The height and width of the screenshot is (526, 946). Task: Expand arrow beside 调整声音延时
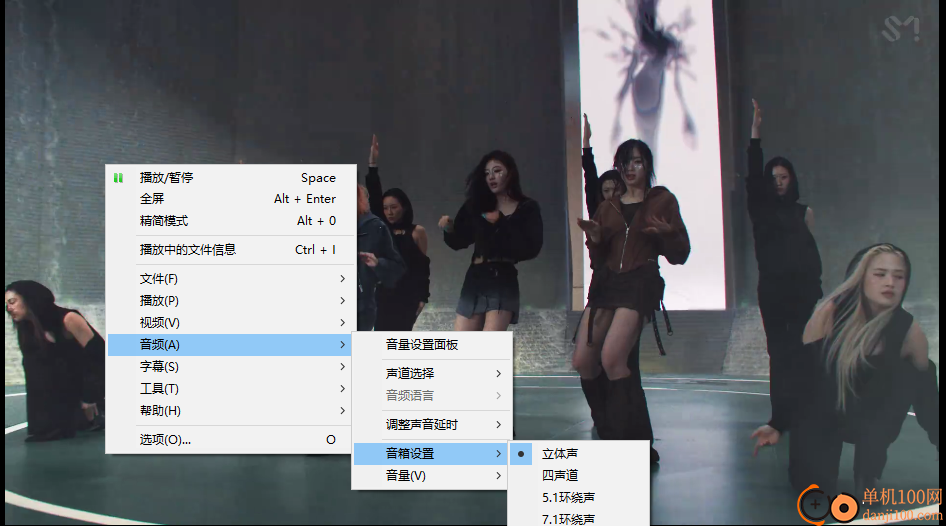click(x=498, y=425)
